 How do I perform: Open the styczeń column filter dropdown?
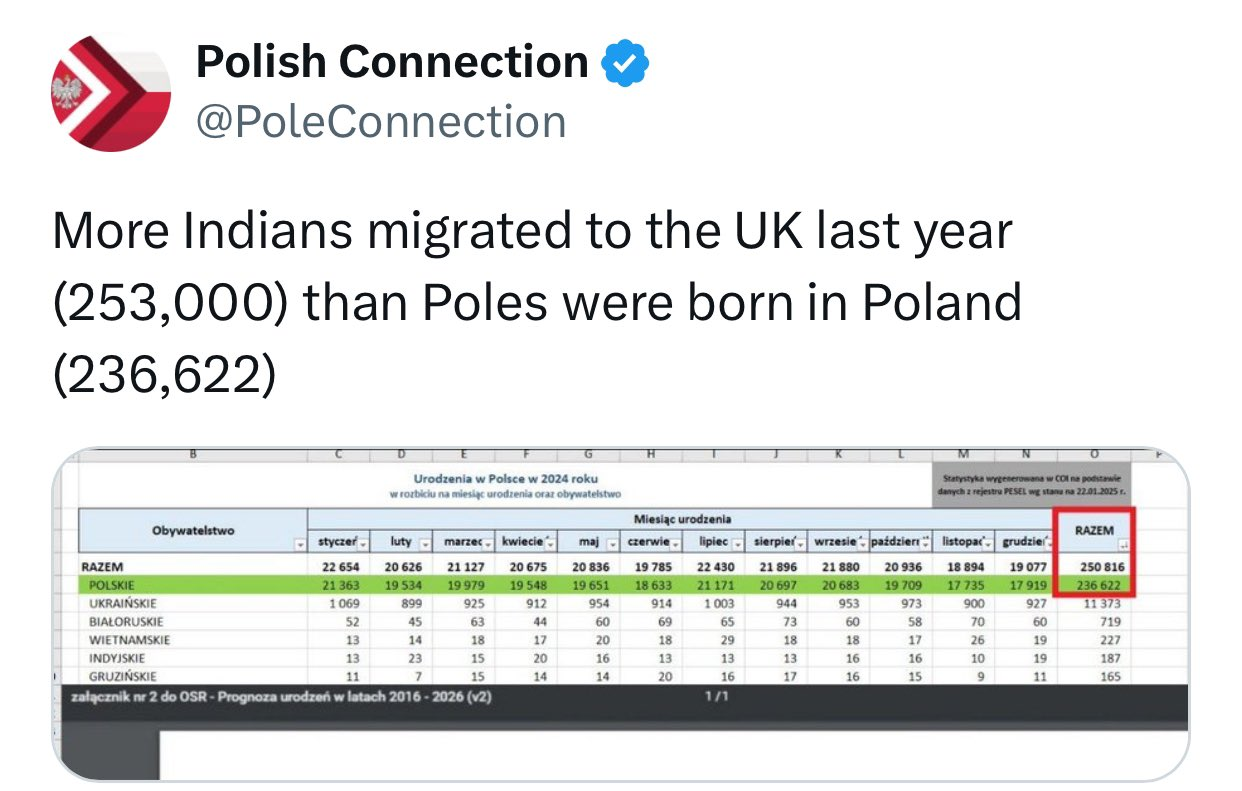pos(364,543)
